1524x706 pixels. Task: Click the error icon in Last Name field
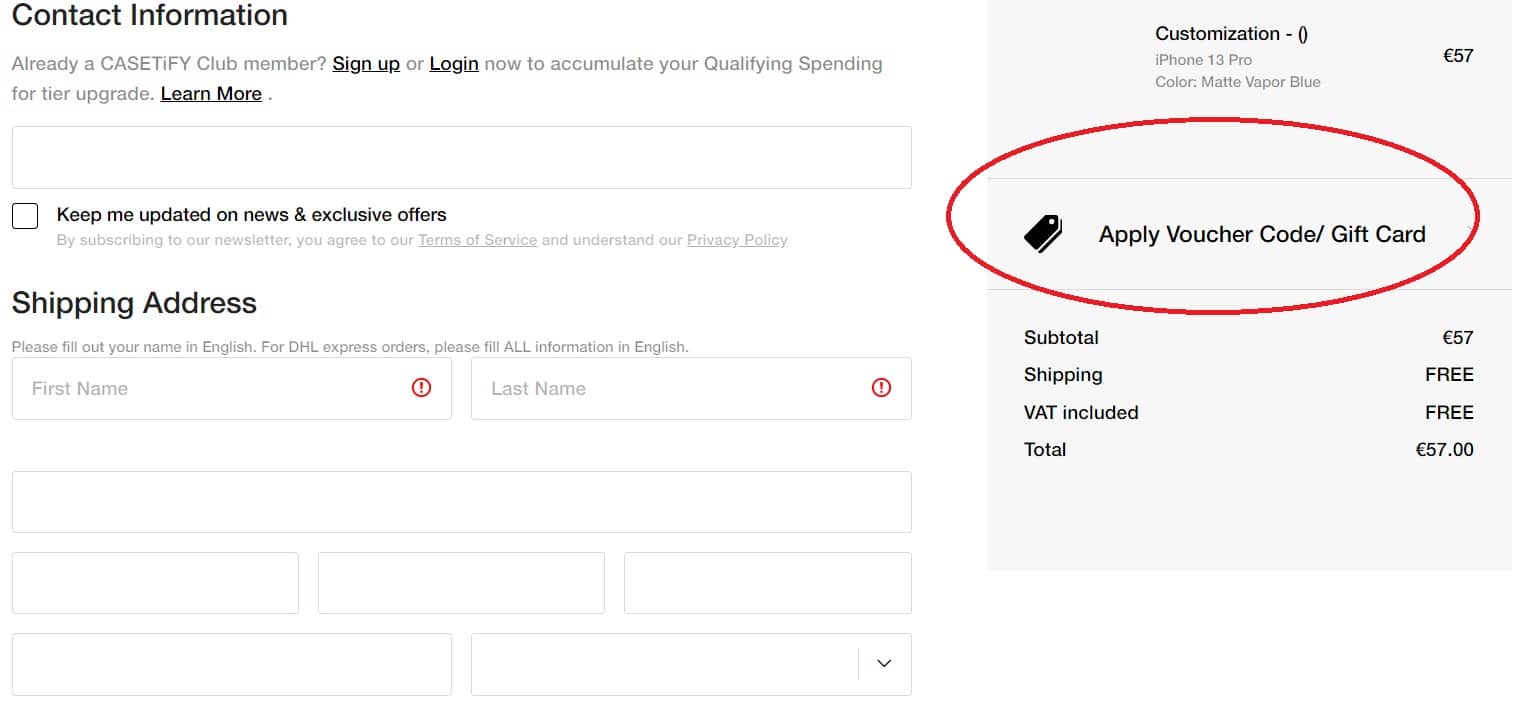(x=881, y=388)
